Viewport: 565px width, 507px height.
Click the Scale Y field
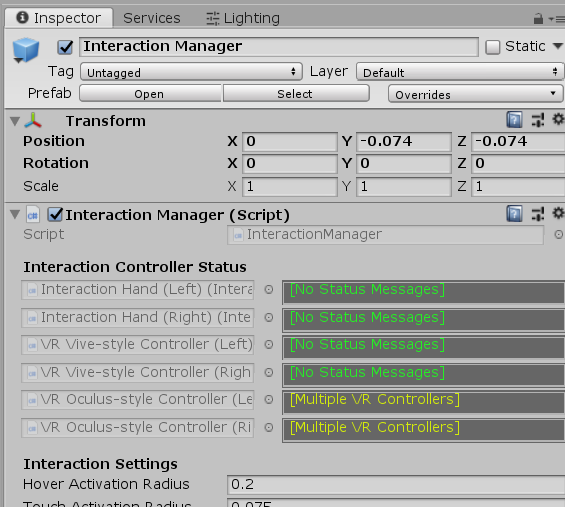click(404, 187)
